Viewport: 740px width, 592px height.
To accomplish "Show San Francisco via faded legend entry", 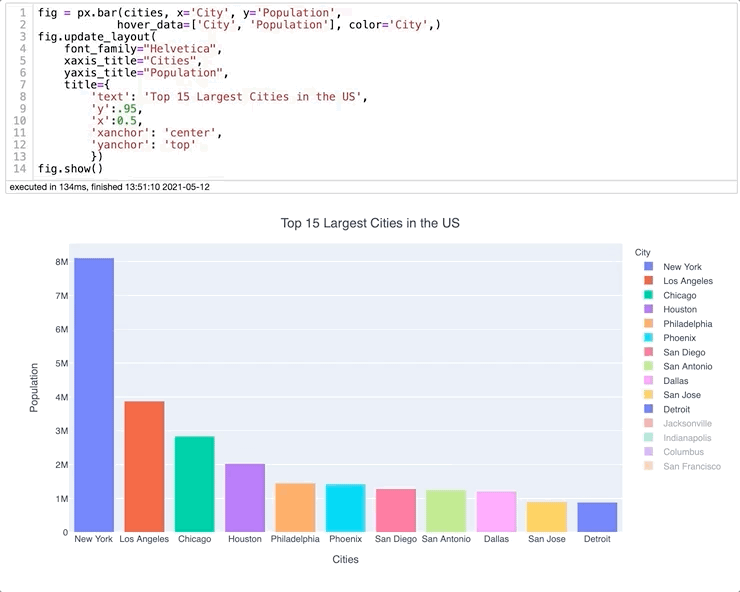I will pyautogui.click(x=683, y=466).
